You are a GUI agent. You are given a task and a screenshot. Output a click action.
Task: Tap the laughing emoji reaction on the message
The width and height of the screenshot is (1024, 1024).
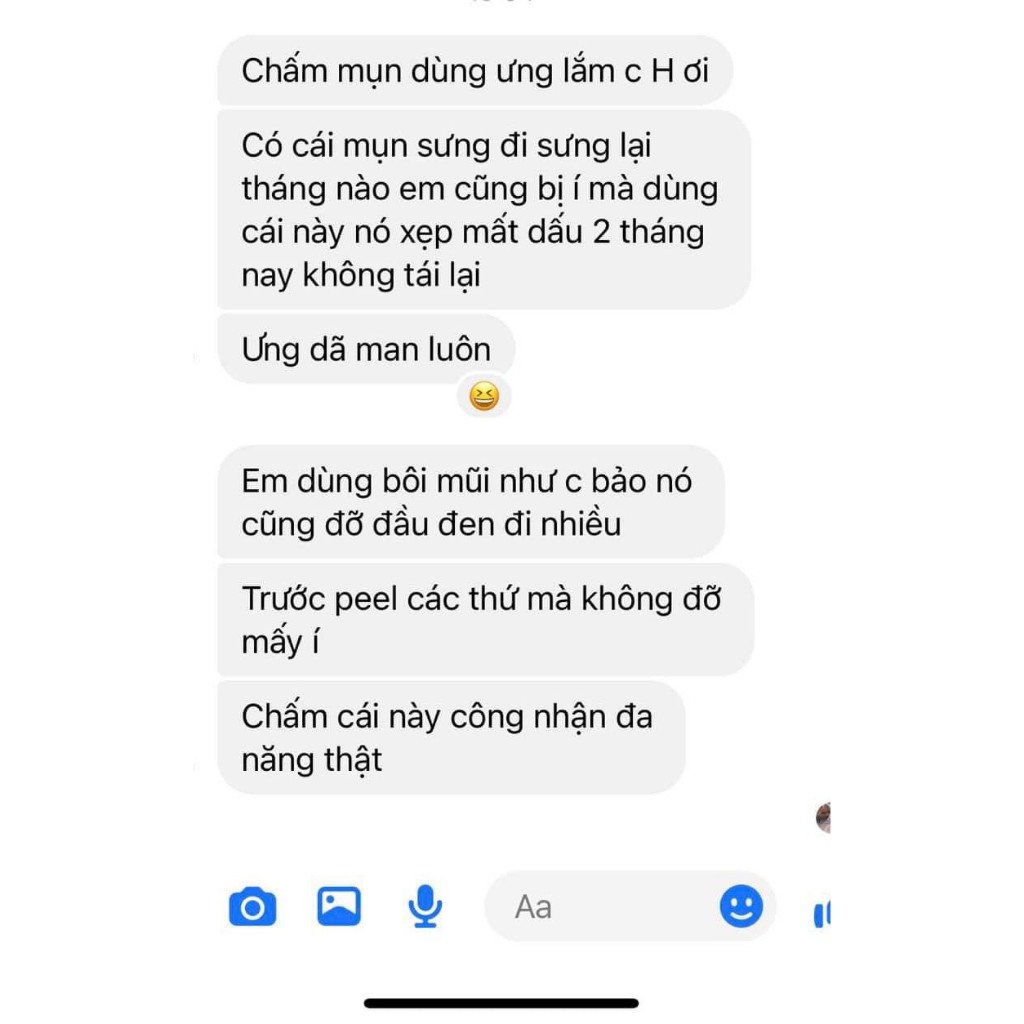coord(484,396)
